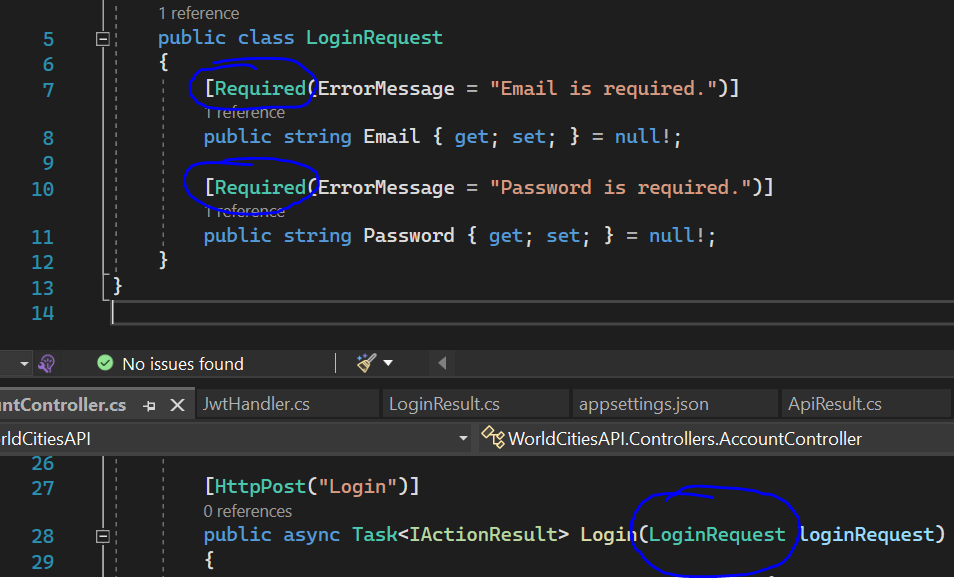Click the IActionResult type on line 28
The image size is (954, 578).
(x=483, y=535)
